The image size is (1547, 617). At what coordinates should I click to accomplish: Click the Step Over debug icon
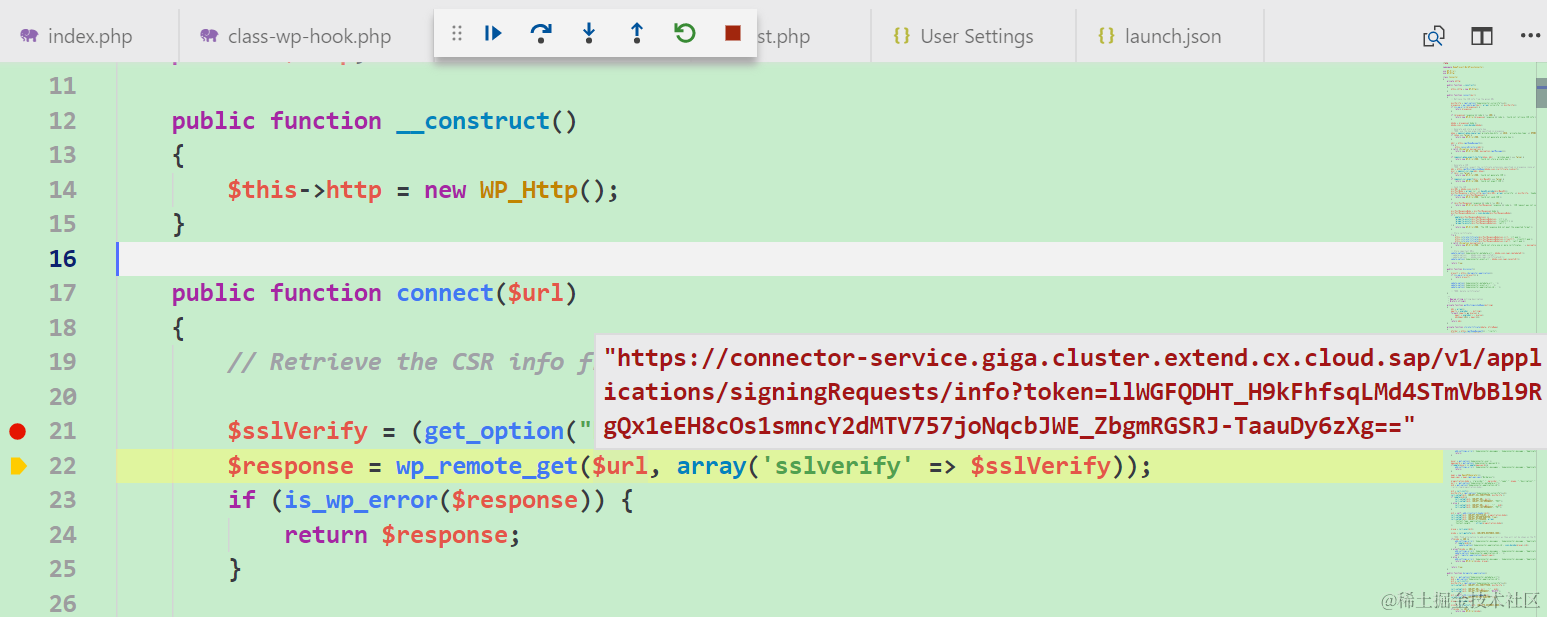click(541, 34)
